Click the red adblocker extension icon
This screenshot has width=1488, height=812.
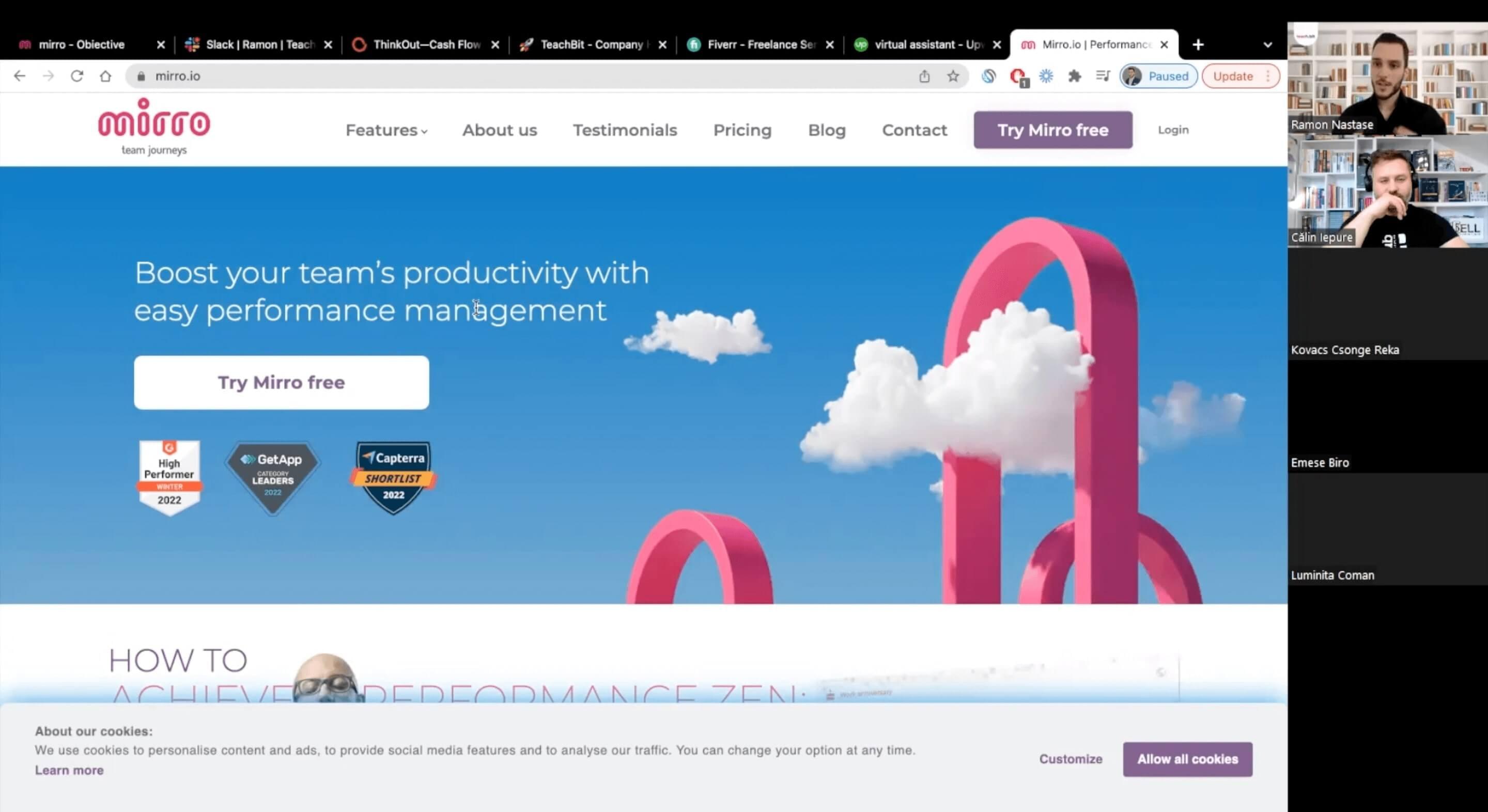point(1018,76)
